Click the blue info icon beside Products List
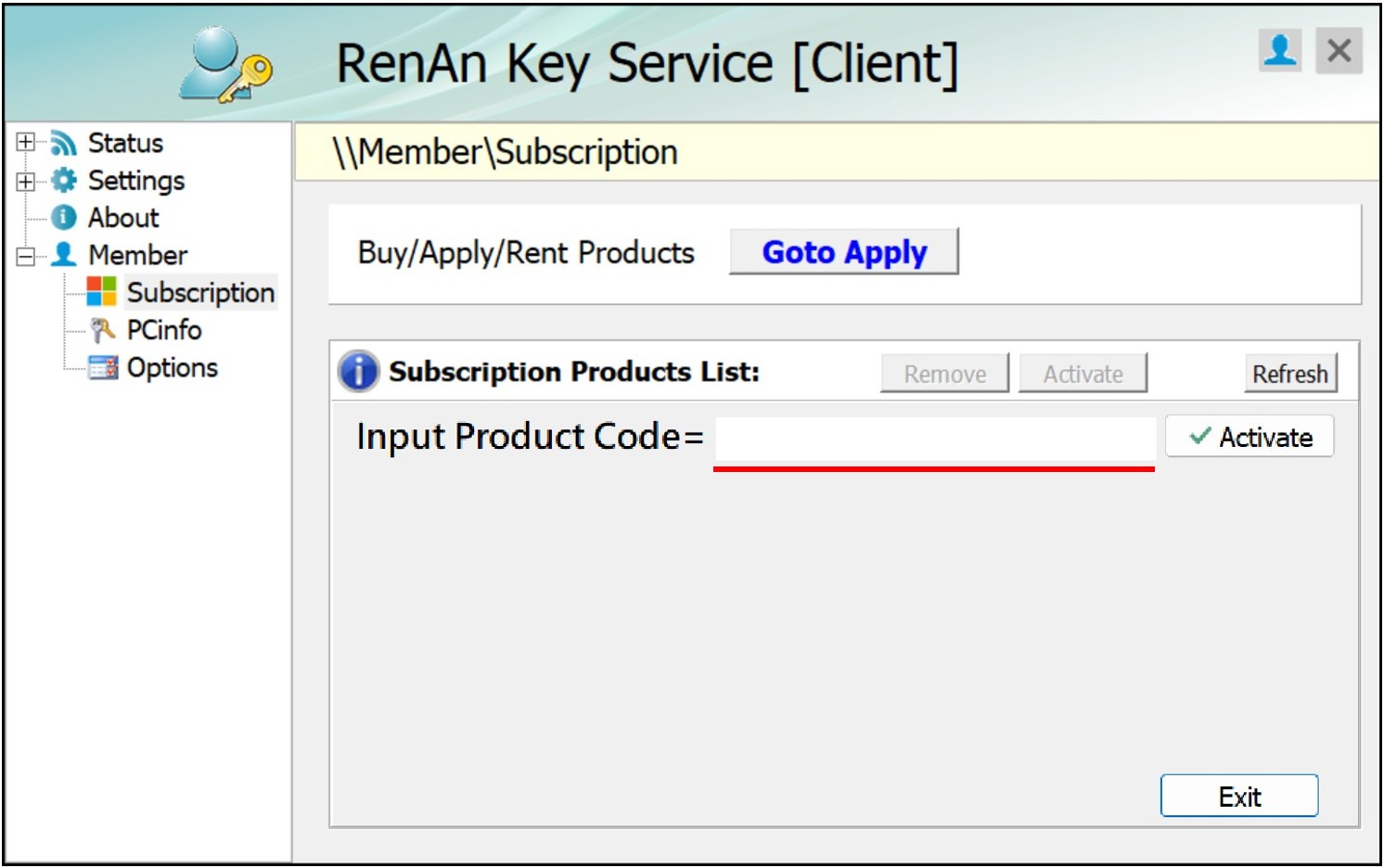The image size is (1384, 868). (358, 372)
